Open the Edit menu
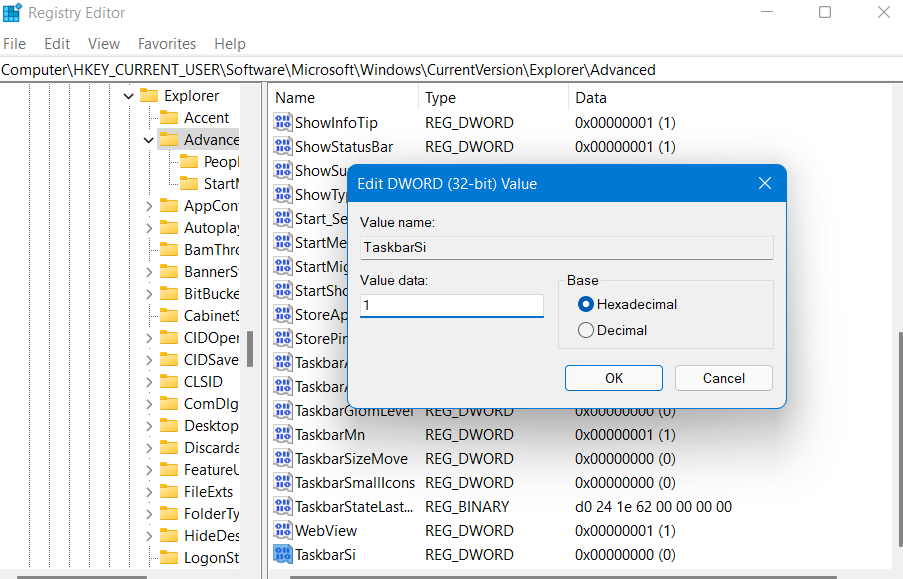The width and height of the screenshot is (903, 579). tap(56, 43)
